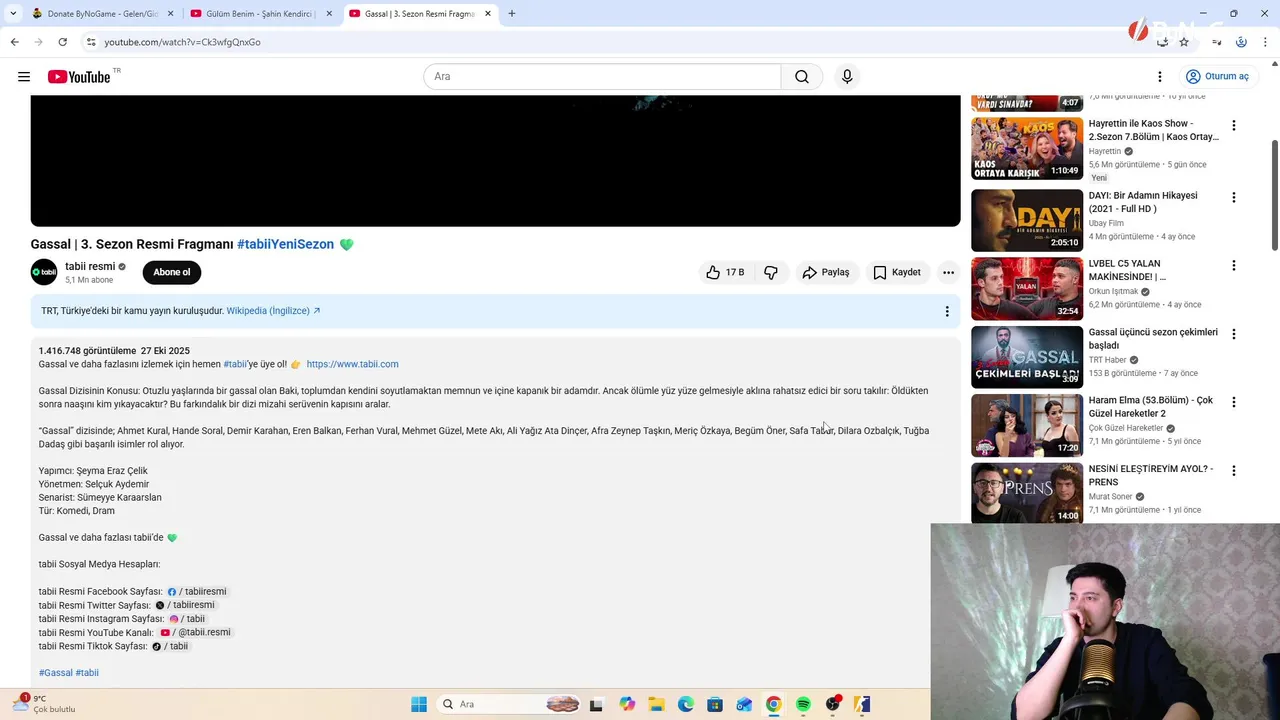Click the page vertical scrollbar
This screenshot has width=1280, height=720.
pyautogui.click(x=1274, y=195)
